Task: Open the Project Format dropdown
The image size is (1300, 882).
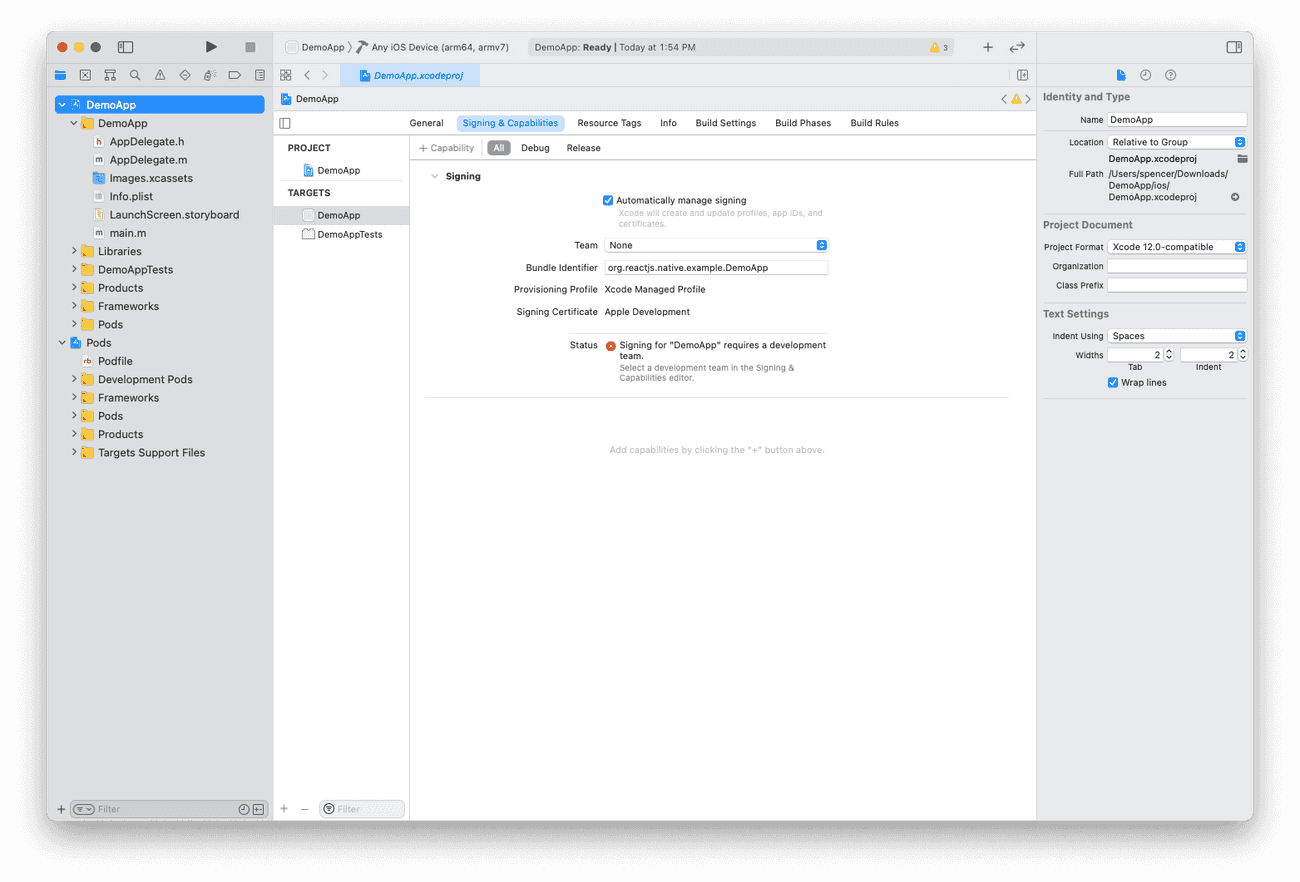Action: (x=1177, y=246)
